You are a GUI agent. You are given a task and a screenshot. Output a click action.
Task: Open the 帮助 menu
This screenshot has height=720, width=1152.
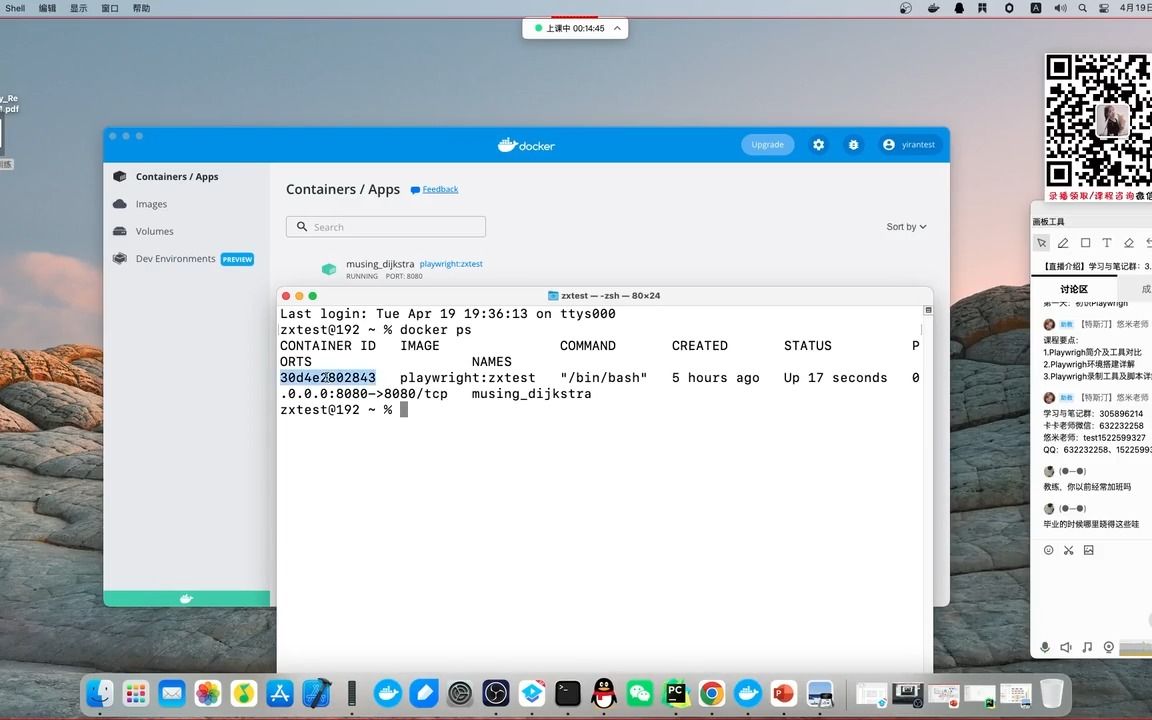142,8
